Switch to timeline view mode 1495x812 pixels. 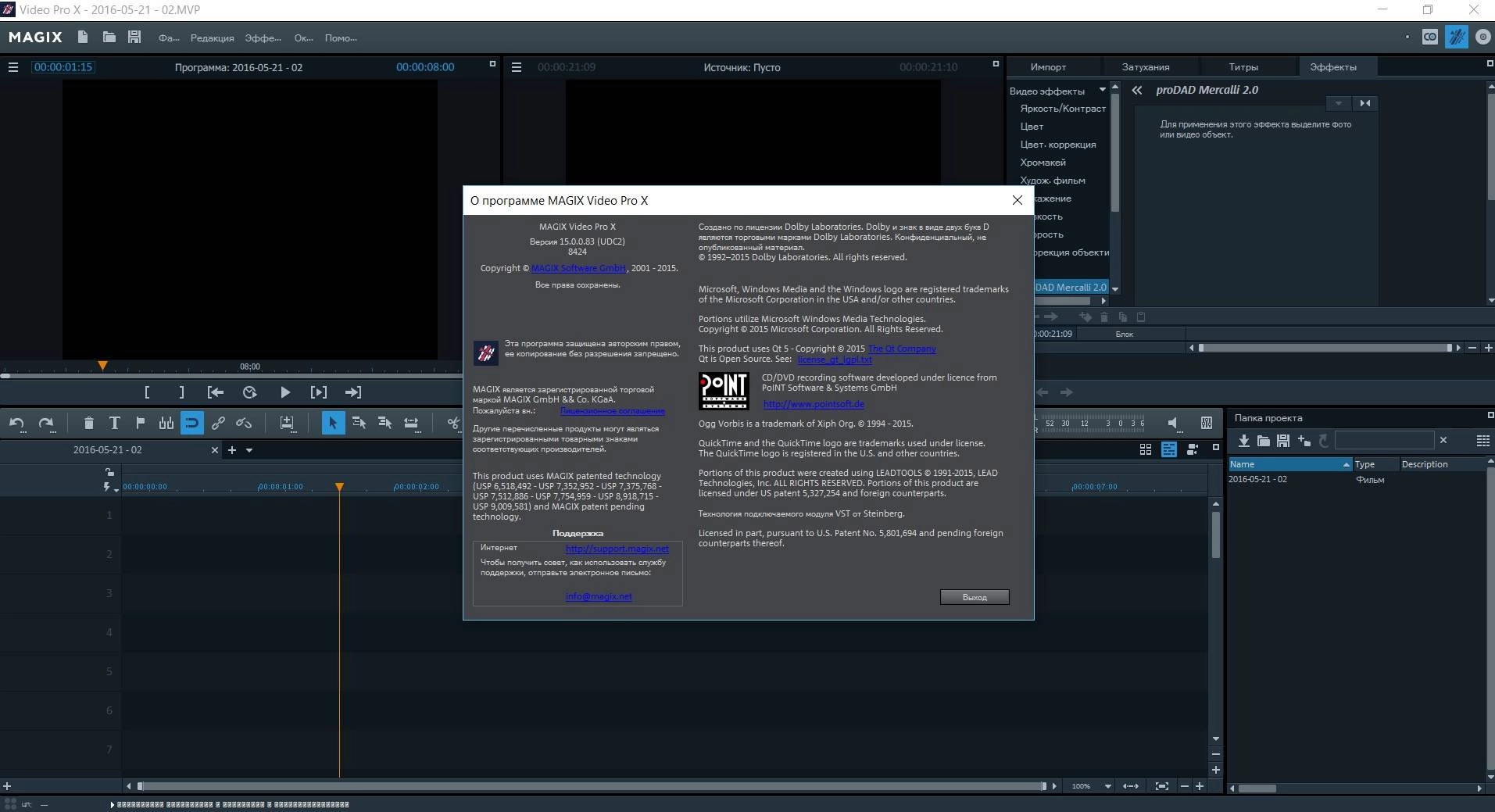click(x=1169, y=449)
